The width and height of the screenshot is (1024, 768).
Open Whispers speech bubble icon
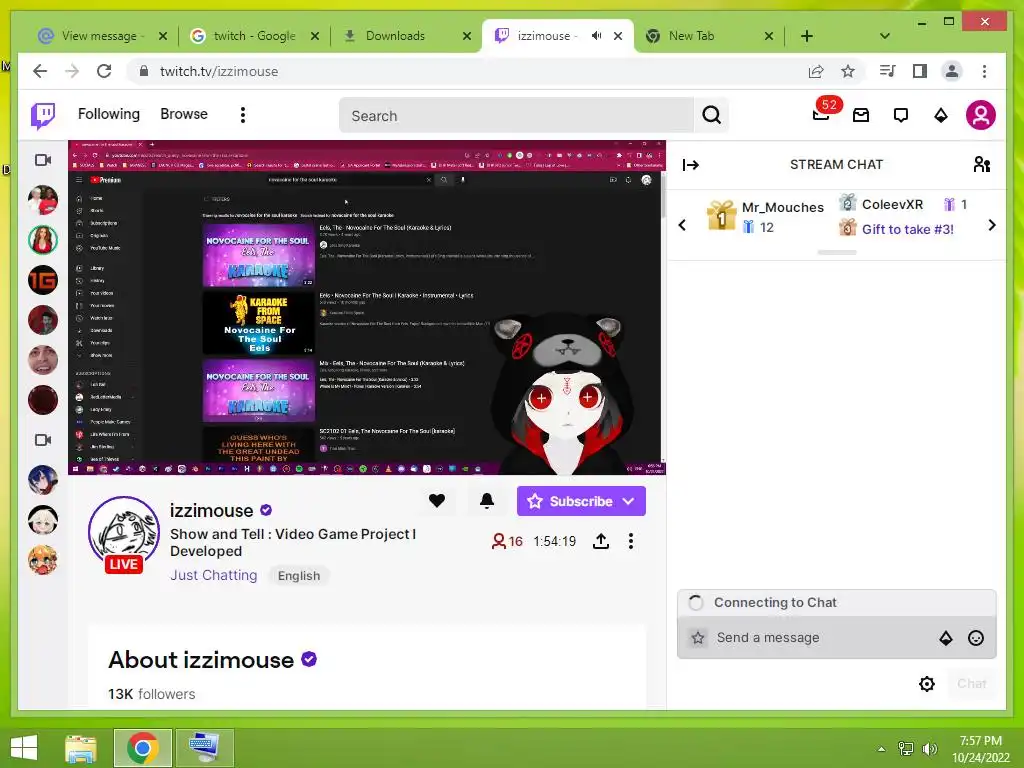click(x=901, y=116)
